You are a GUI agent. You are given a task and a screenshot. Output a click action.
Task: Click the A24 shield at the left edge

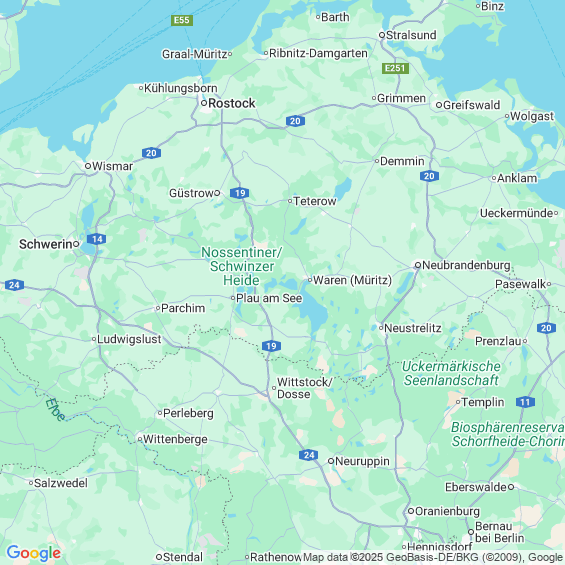tap(14, 285)
